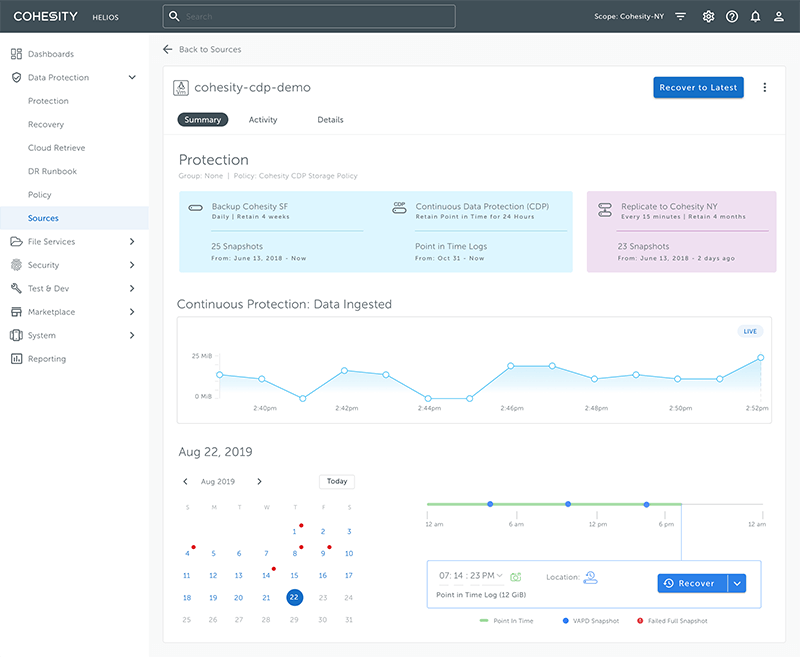Click the first VAPD snapshot timeline dot
The image size is (800, 657).
[x=490, y=504]
